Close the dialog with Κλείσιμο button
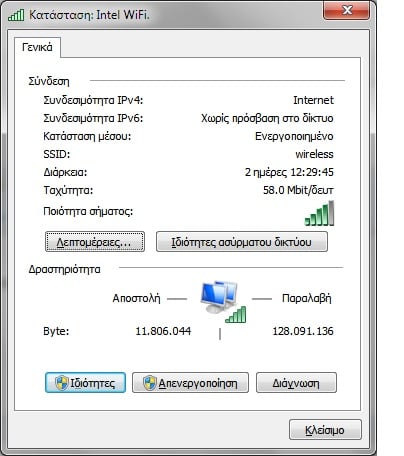 pyautogui.click(x=325, y=430)
